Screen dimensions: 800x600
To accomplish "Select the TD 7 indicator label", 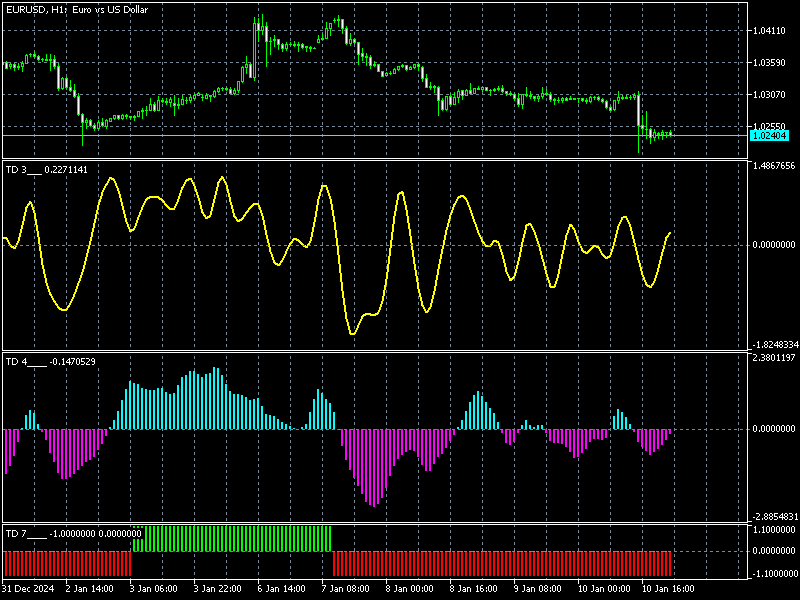I will 73,534.
